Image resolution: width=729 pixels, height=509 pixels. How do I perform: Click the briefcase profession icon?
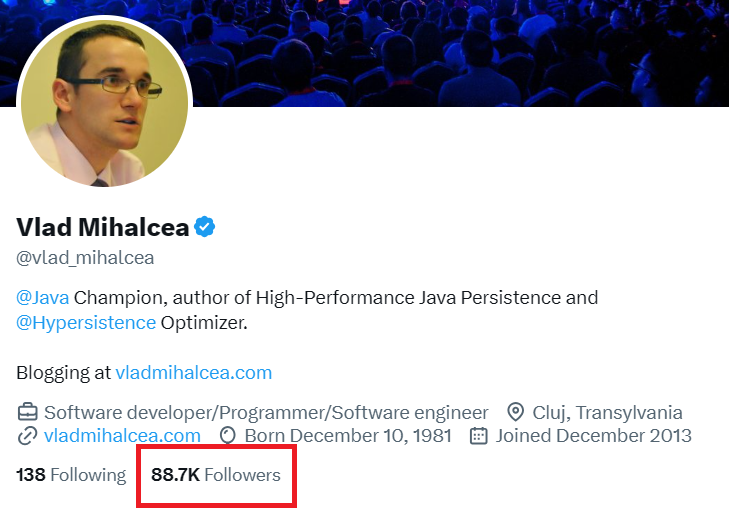(27, 412)
